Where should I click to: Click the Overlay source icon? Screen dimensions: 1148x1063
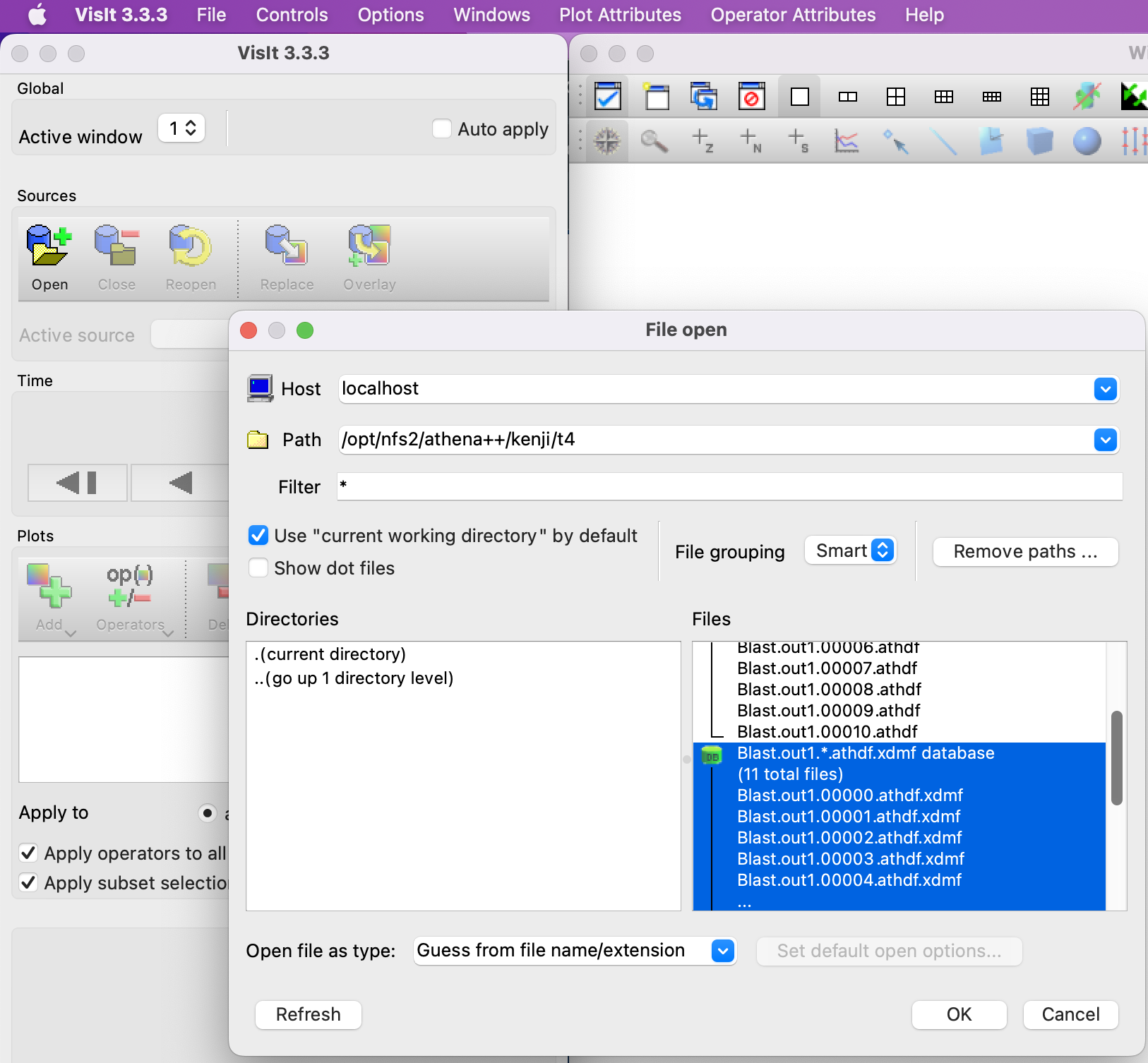369,246
